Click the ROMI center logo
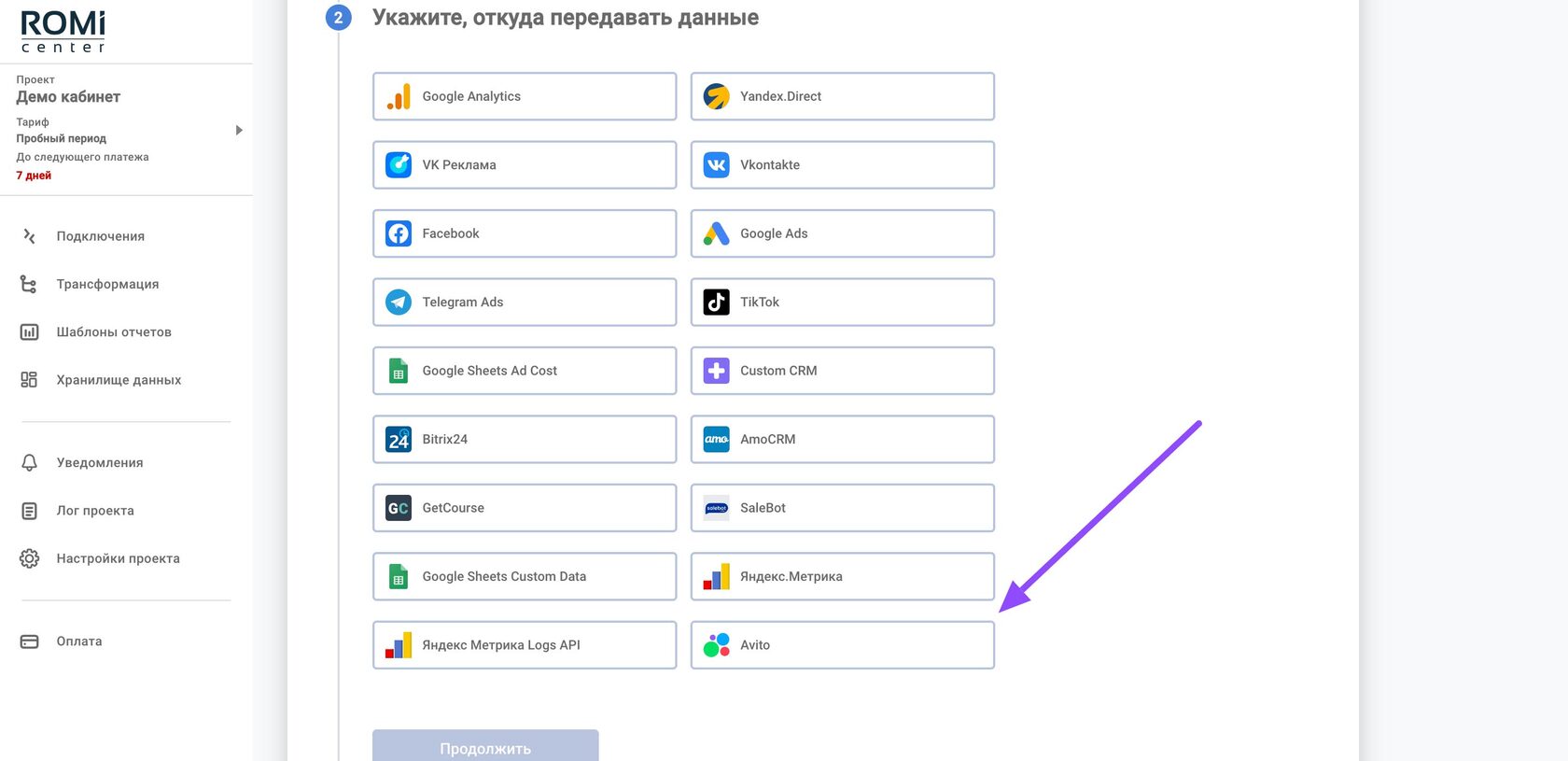This screenshot has width=1568, height=761. [63, 32]
